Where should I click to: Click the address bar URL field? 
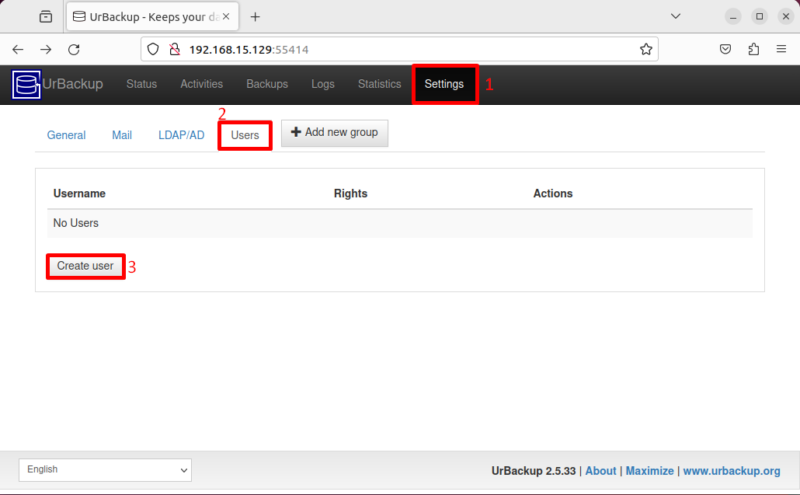(x=399, y=50)
